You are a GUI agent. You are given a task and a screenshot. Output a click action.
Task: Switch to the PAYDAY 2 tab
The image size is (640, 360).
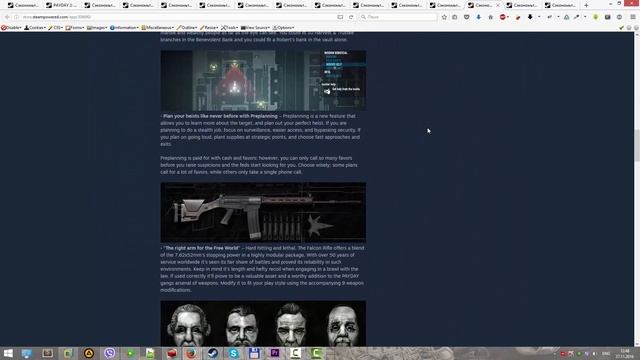click(x=62, y=5)
